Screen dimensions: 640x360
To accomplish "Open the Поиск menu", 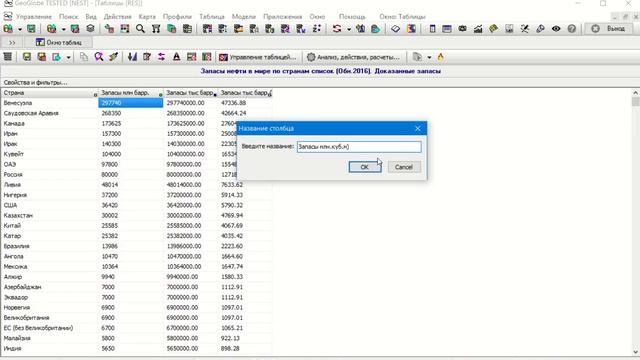I will [x=68, y=17].
